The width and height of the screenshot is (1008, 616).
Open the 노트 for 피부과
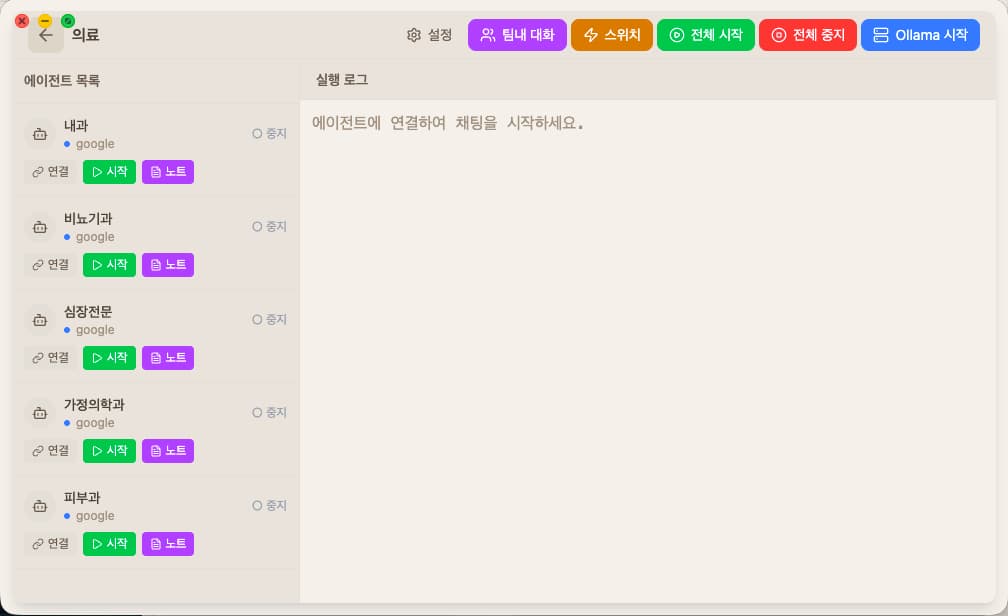coord(168,544)
